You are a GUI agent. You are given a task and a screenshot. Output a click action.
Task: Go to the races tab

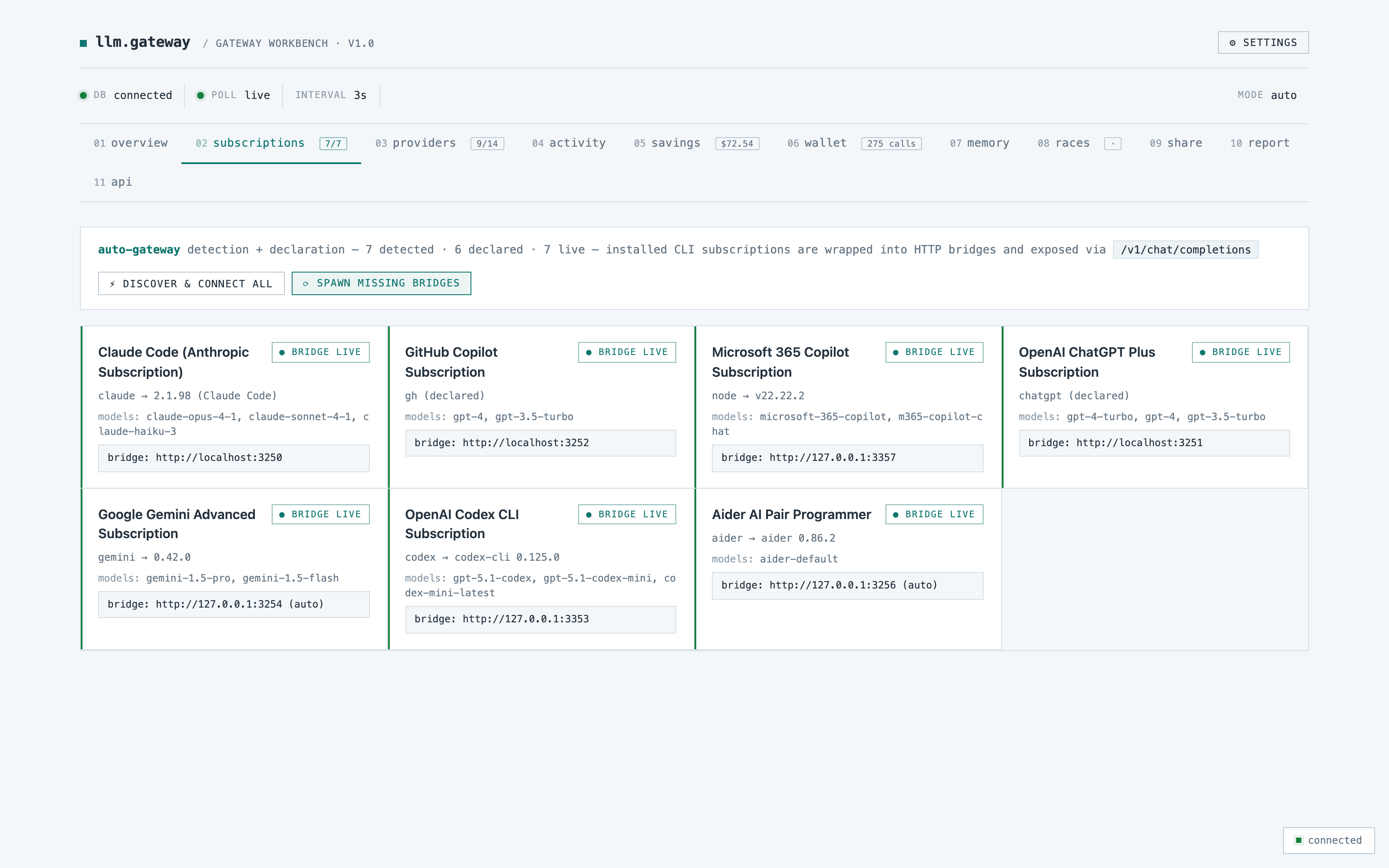(1079, 143)
